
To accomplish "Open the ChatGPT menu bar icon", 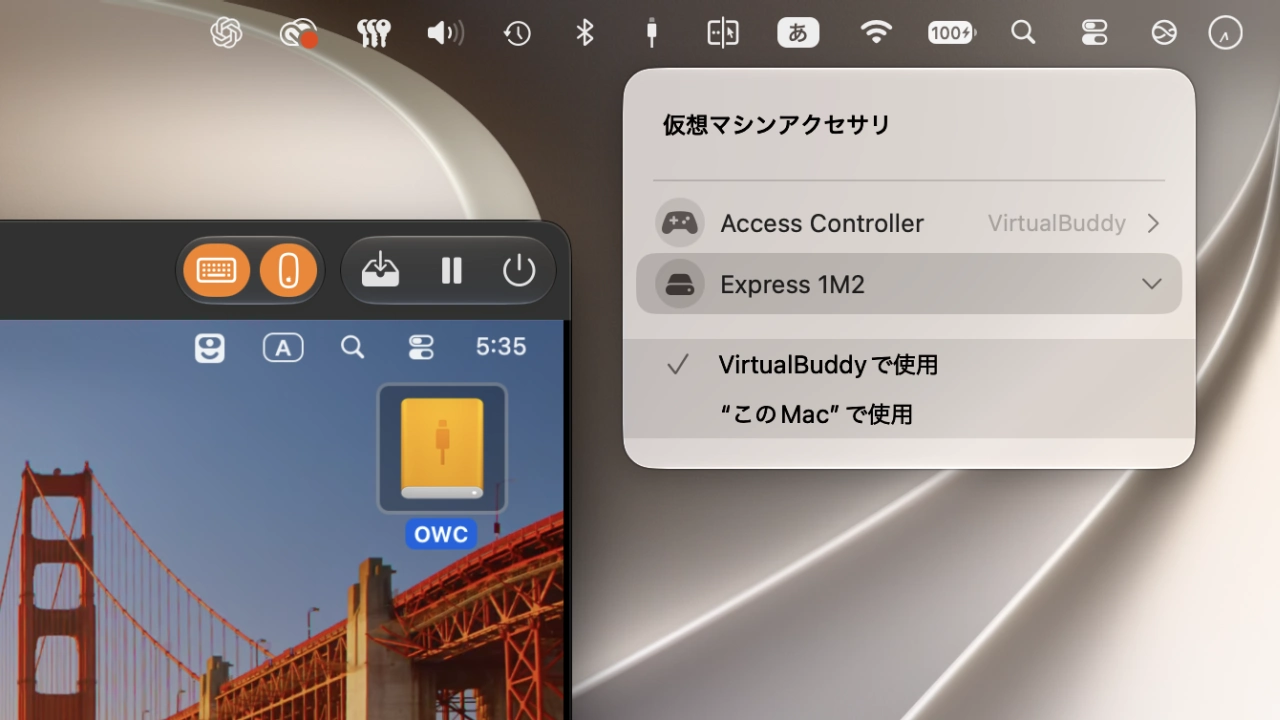I will (227, 33).
